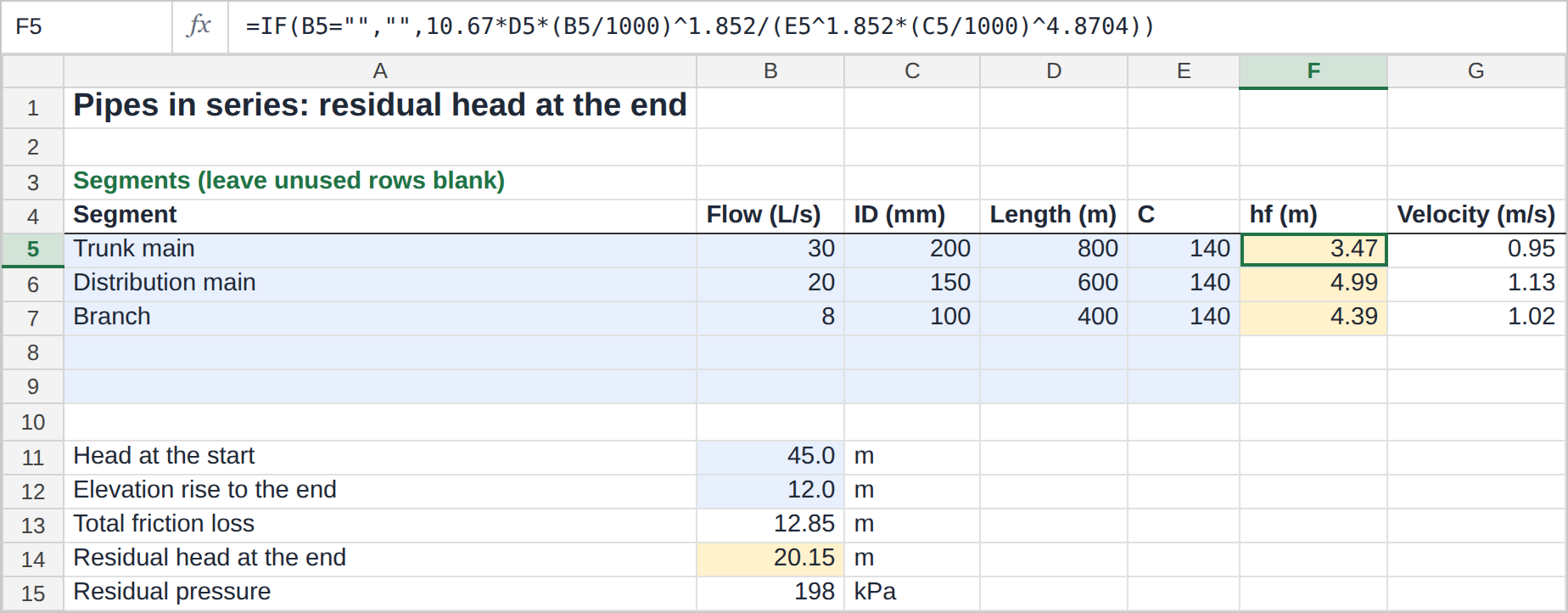This screenshot has height=613, width=1568.
Task: Click the residual head value 20.15
Action: pos(770,559)
